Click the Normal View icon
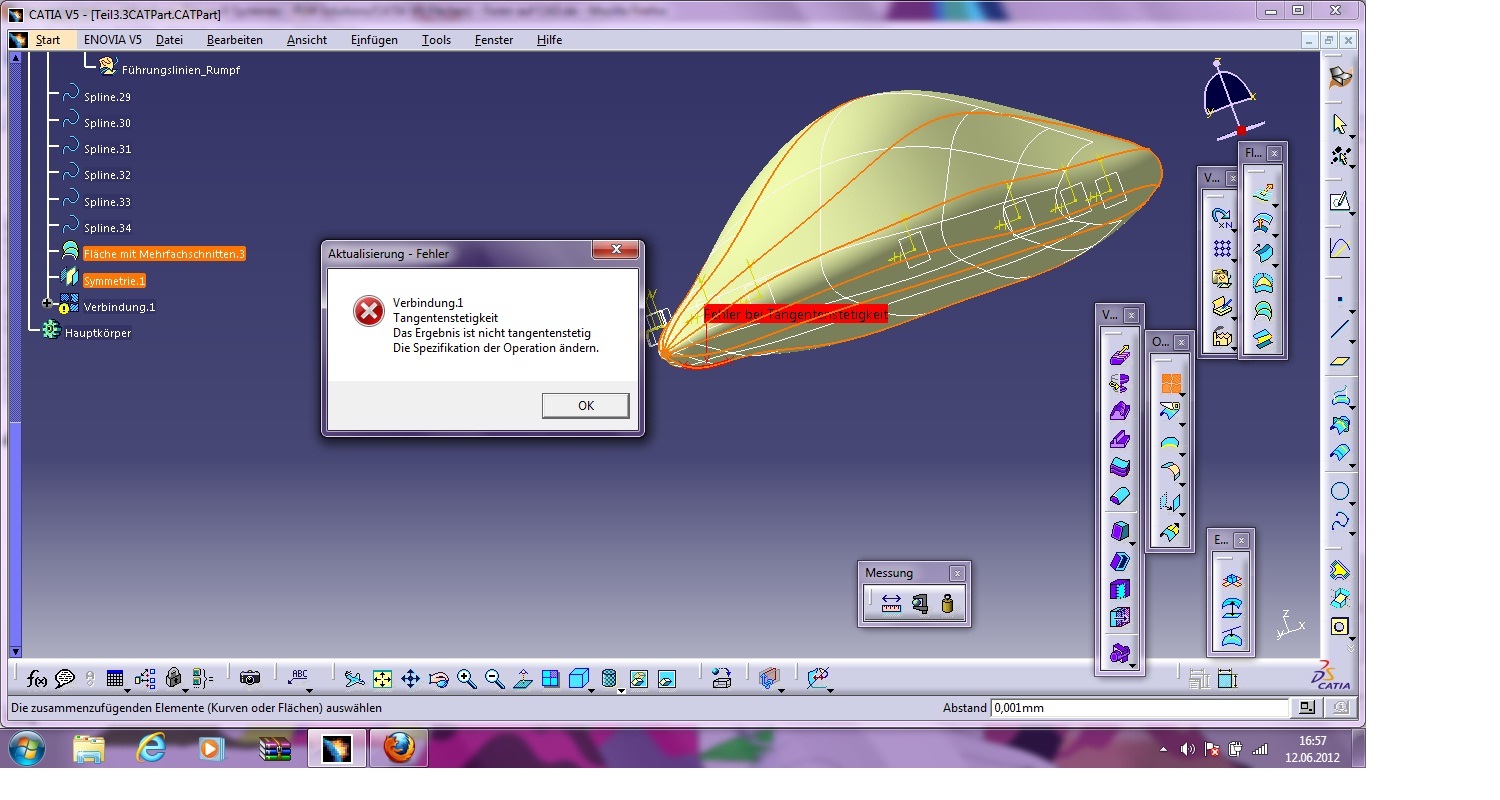This screenshot has height=800, width=1500. point(522,679)
